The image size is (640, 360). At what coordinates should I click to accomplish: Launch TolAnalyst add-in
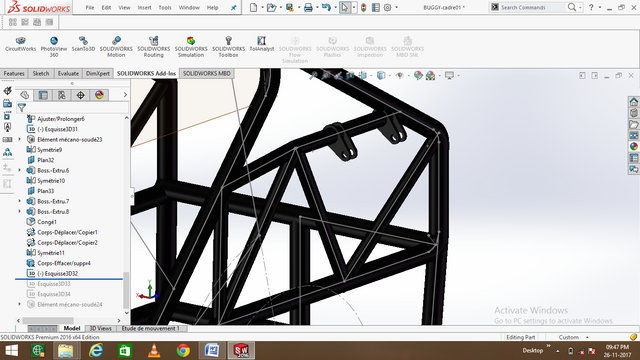(262, 44)
